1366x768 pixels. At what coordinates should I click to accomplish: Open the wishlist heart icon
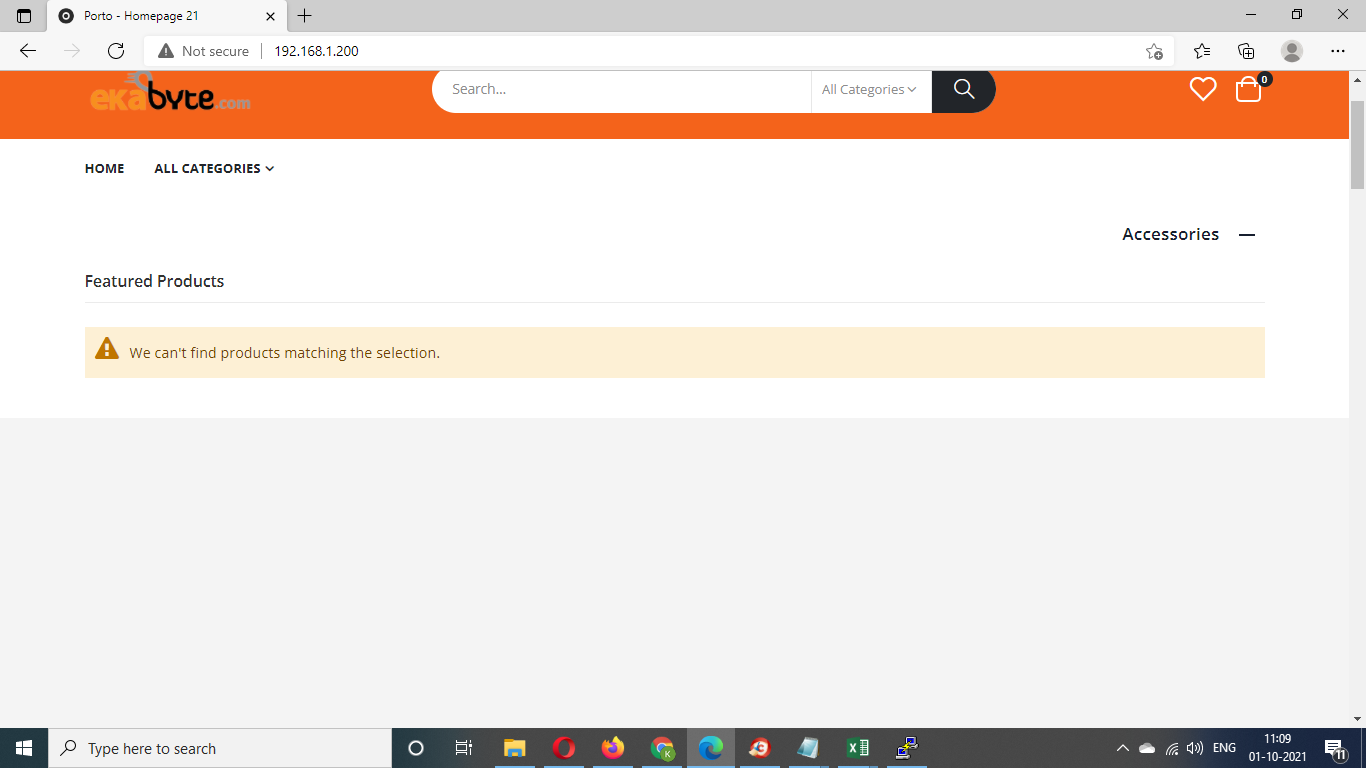point(1203,89)
